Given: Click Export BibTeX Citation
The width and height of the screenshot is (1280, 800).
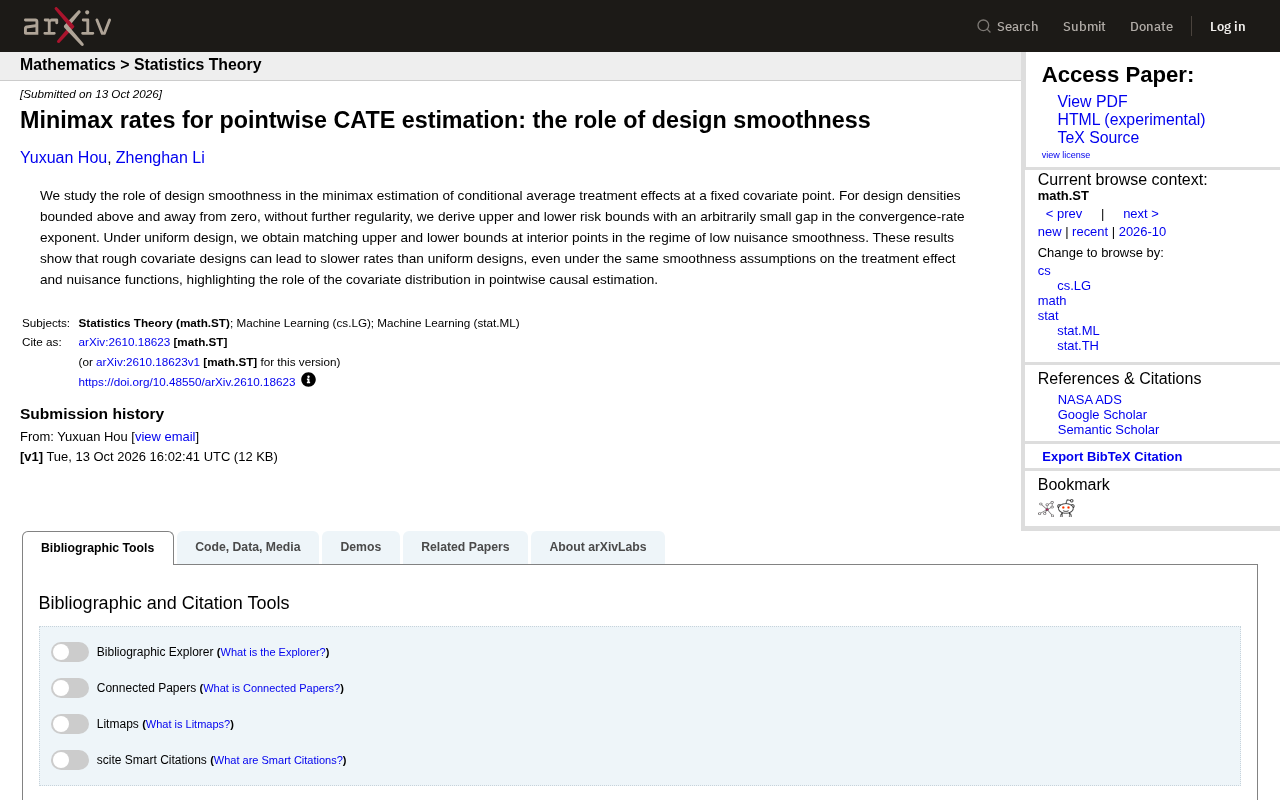Looking at the screenshot, I should click(x=1112, y=457).
